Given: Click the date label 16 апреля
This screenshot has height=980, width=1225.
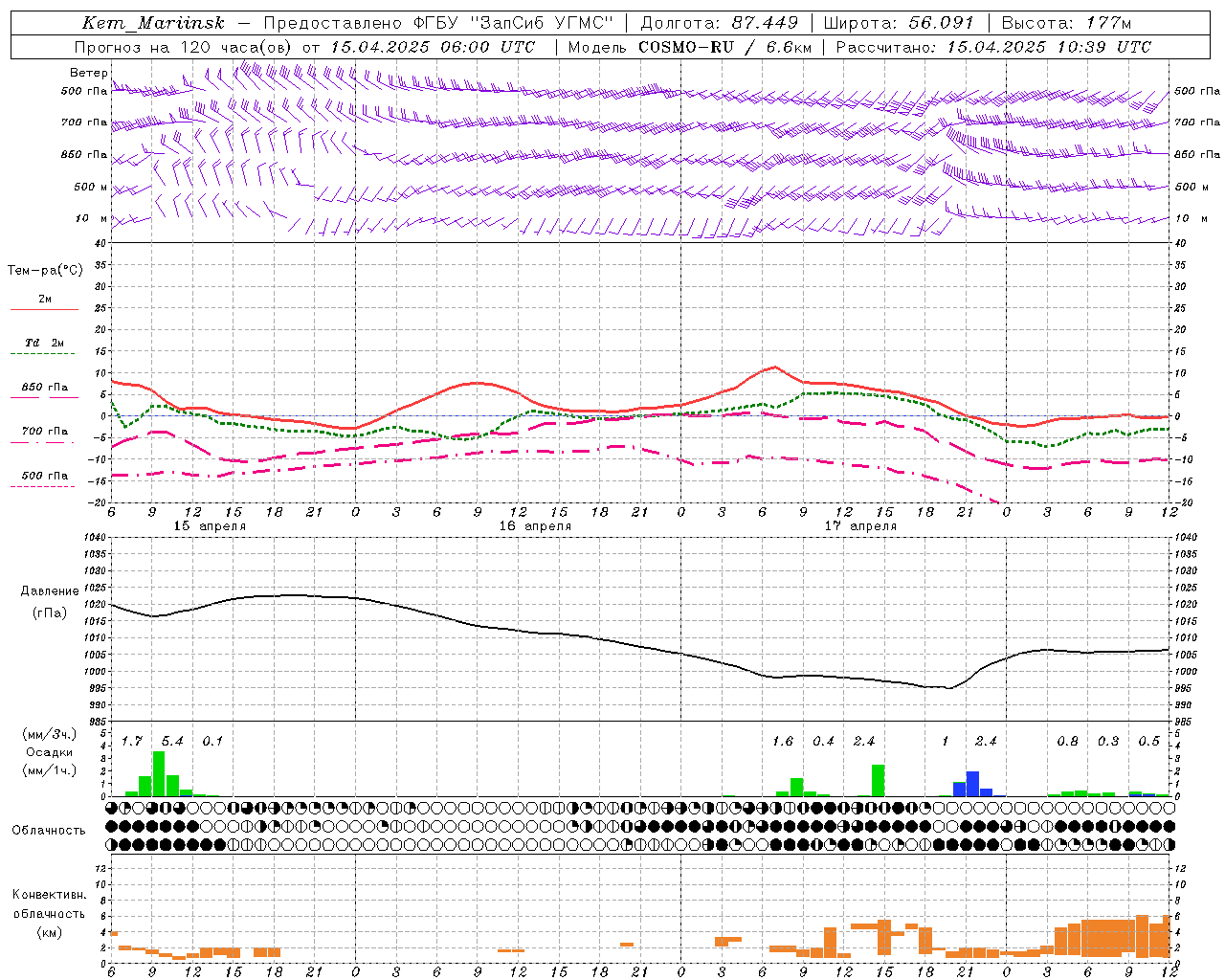Looking at the screenshot, I should [x=535, y=526].
